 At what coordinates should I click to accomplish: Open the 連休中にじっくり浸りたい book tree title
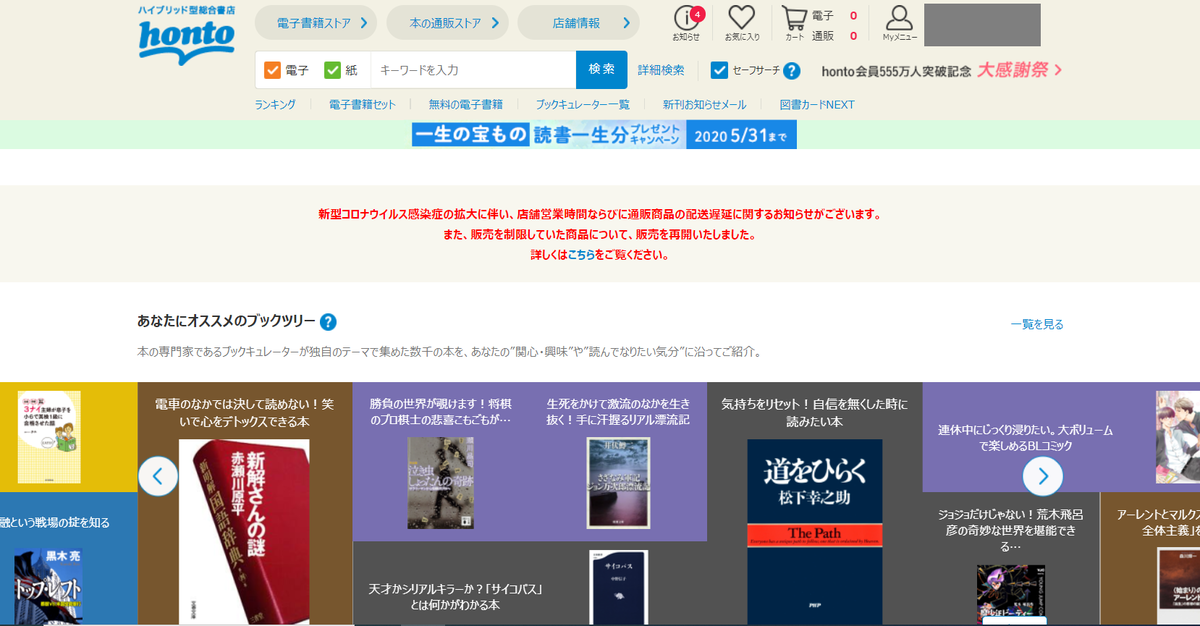1025,437
